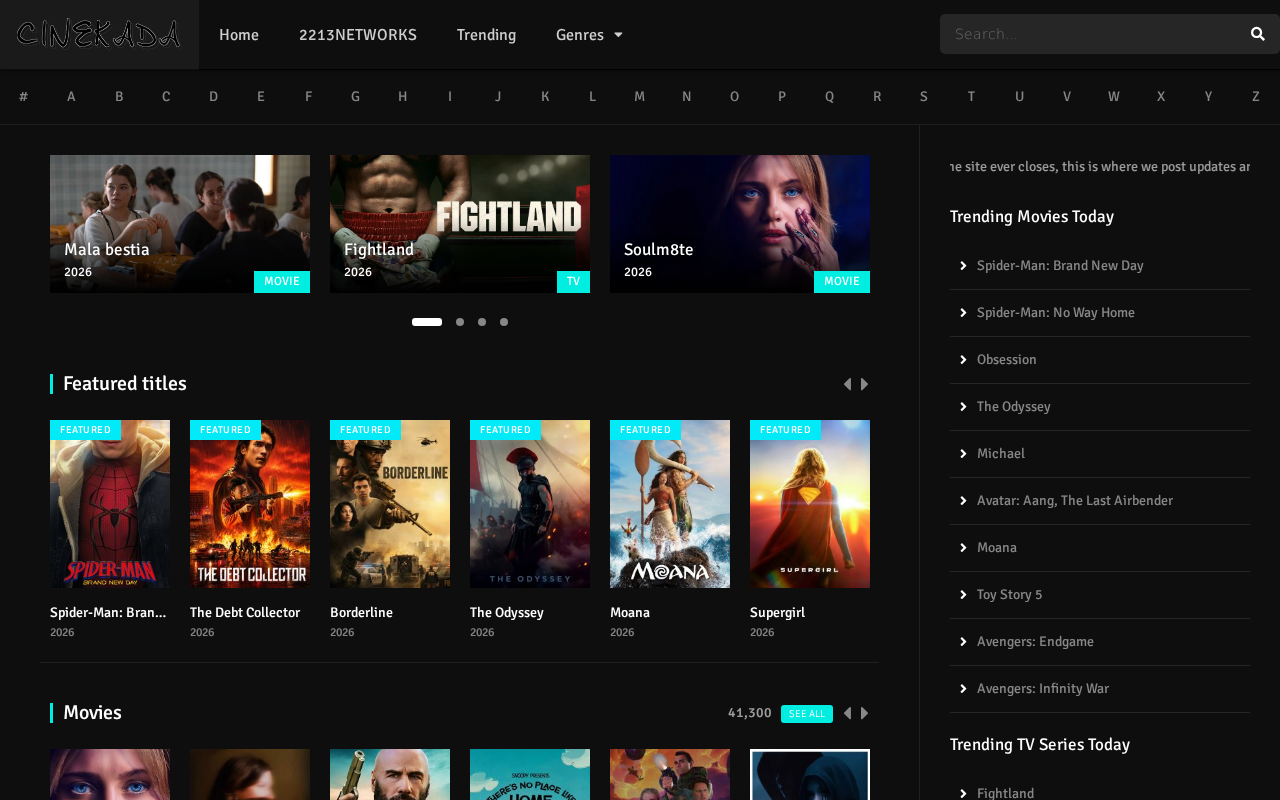Expand the Genres dropdown menu

pyautogui.click(x=589, y=35)
